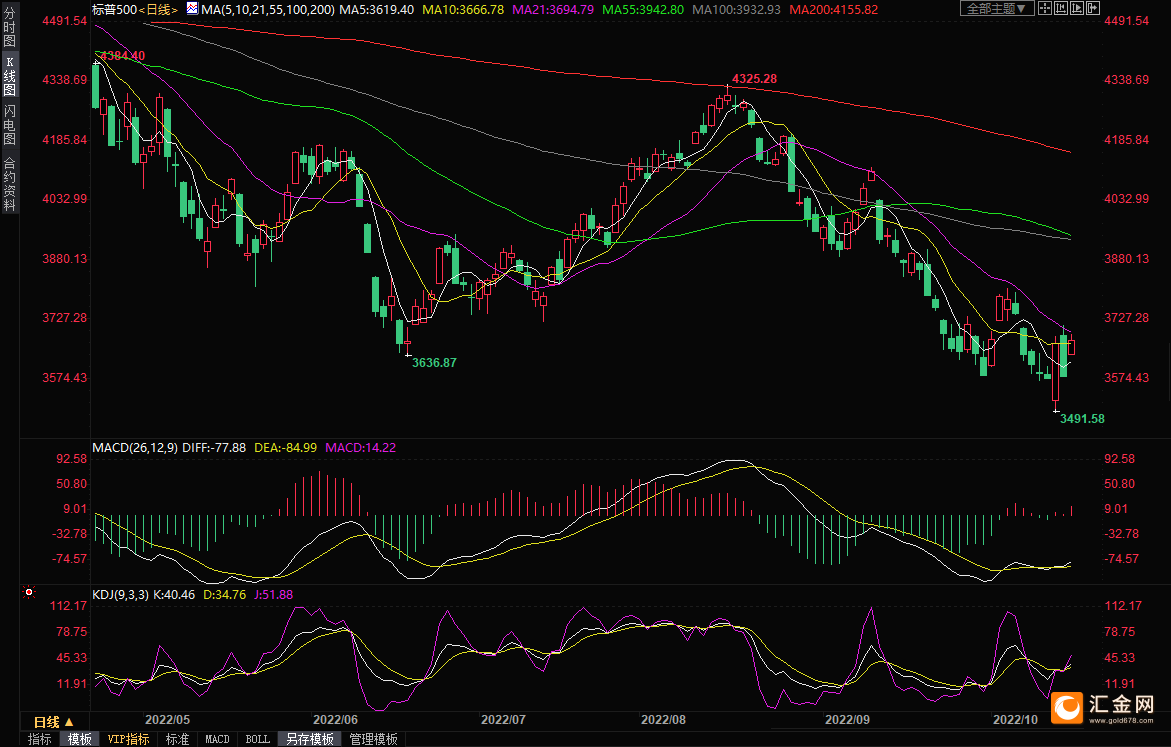Viewport: 1171px width, 747px height.
Task: Open 合约资料 from the left sidebar
Action: tap(9, 184)
